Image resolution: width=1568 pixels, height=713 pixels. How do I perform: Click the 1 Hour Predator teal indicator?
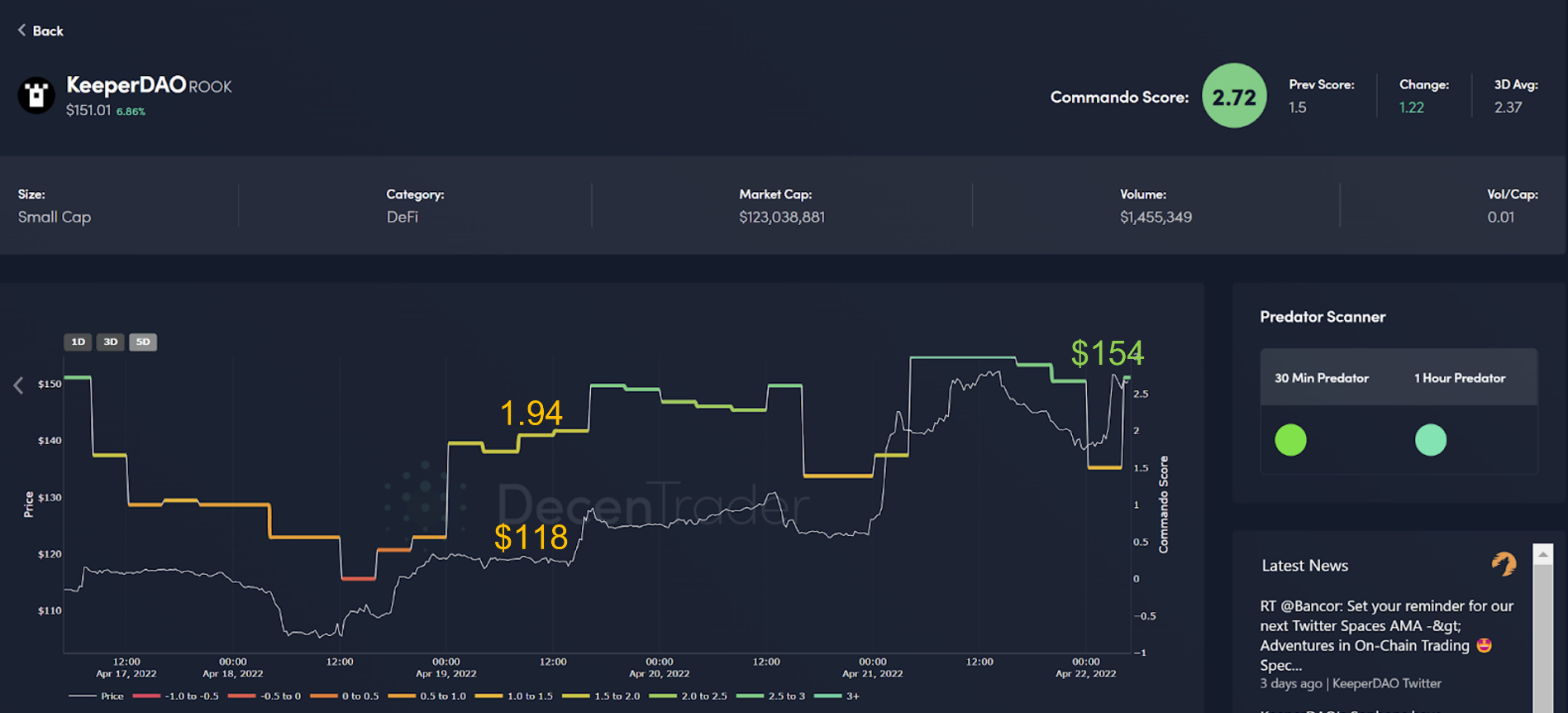(x=1431, y=440)
